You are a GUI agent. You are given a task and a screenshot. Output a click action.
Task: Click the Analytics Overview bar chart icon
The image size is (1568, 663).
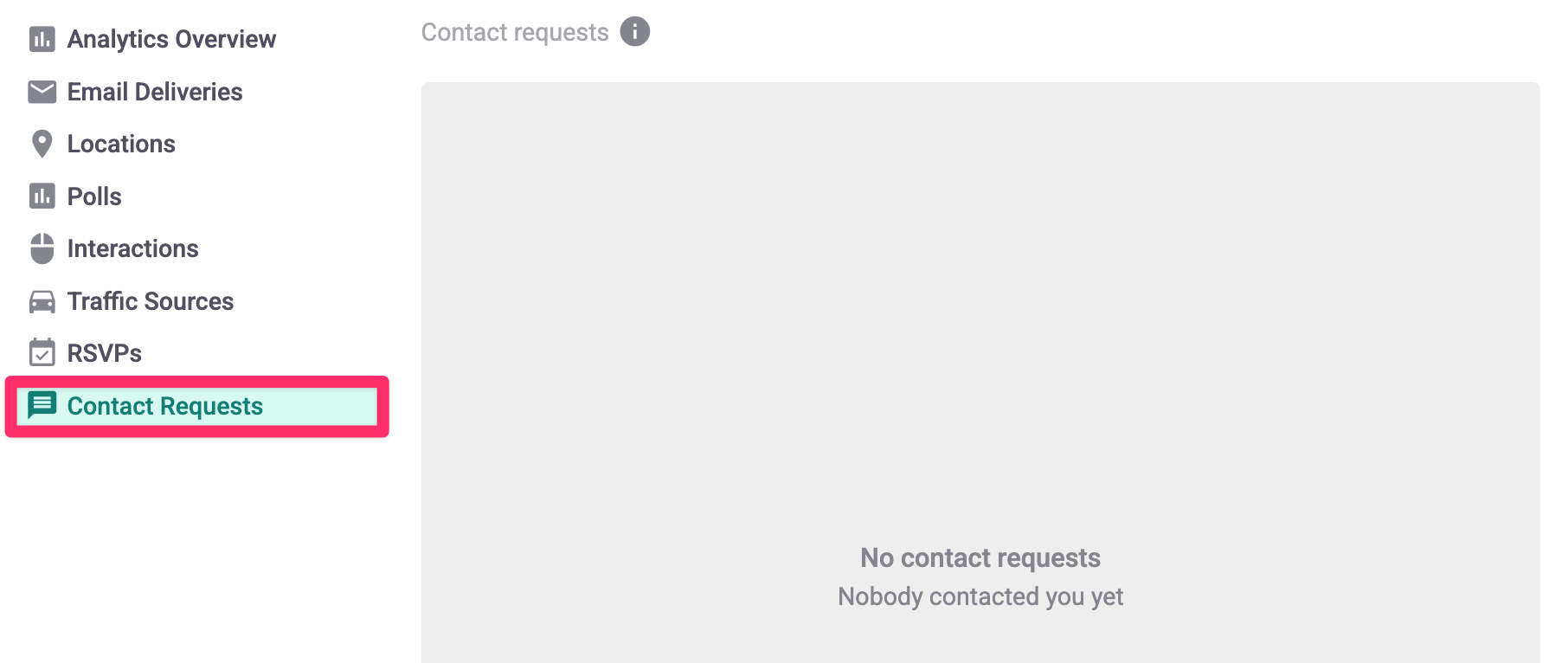42,39
